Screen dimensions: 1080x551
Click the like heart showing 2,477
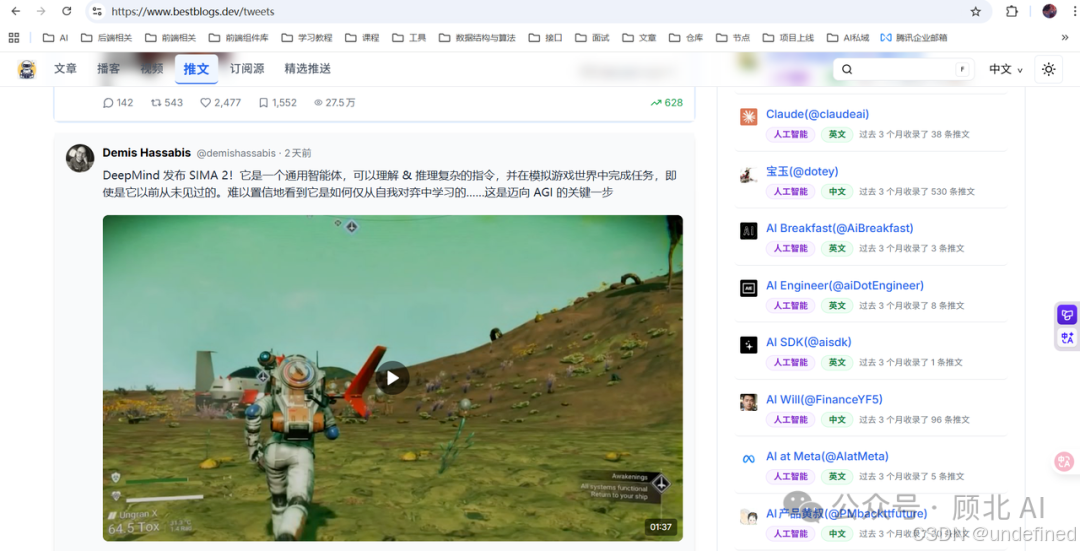pyautogui.click(x=205, y=103)
